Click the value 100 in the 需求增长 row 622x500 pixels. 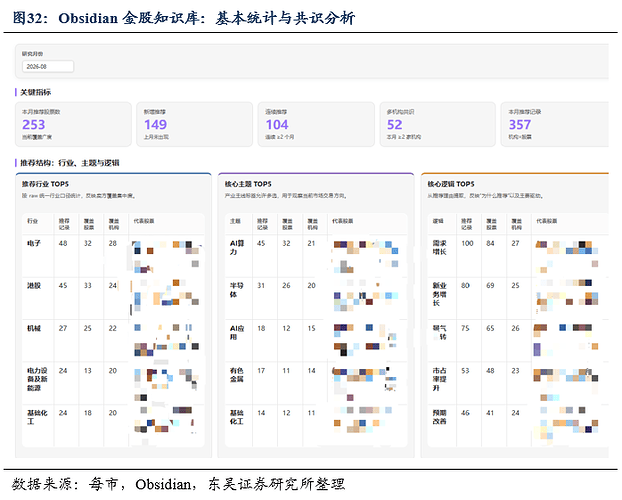(x=467, y=243)
